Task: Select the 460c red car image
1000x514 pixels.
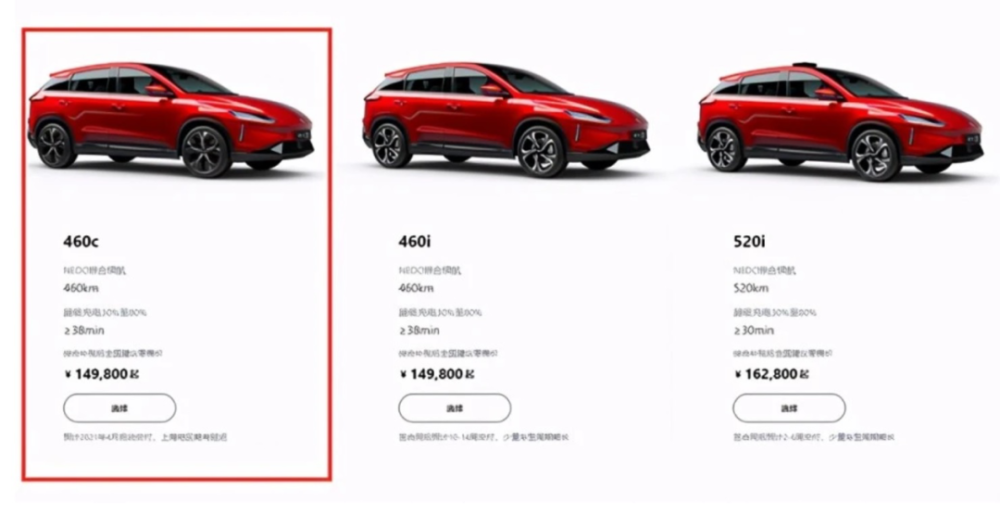Action: point(171,120)
